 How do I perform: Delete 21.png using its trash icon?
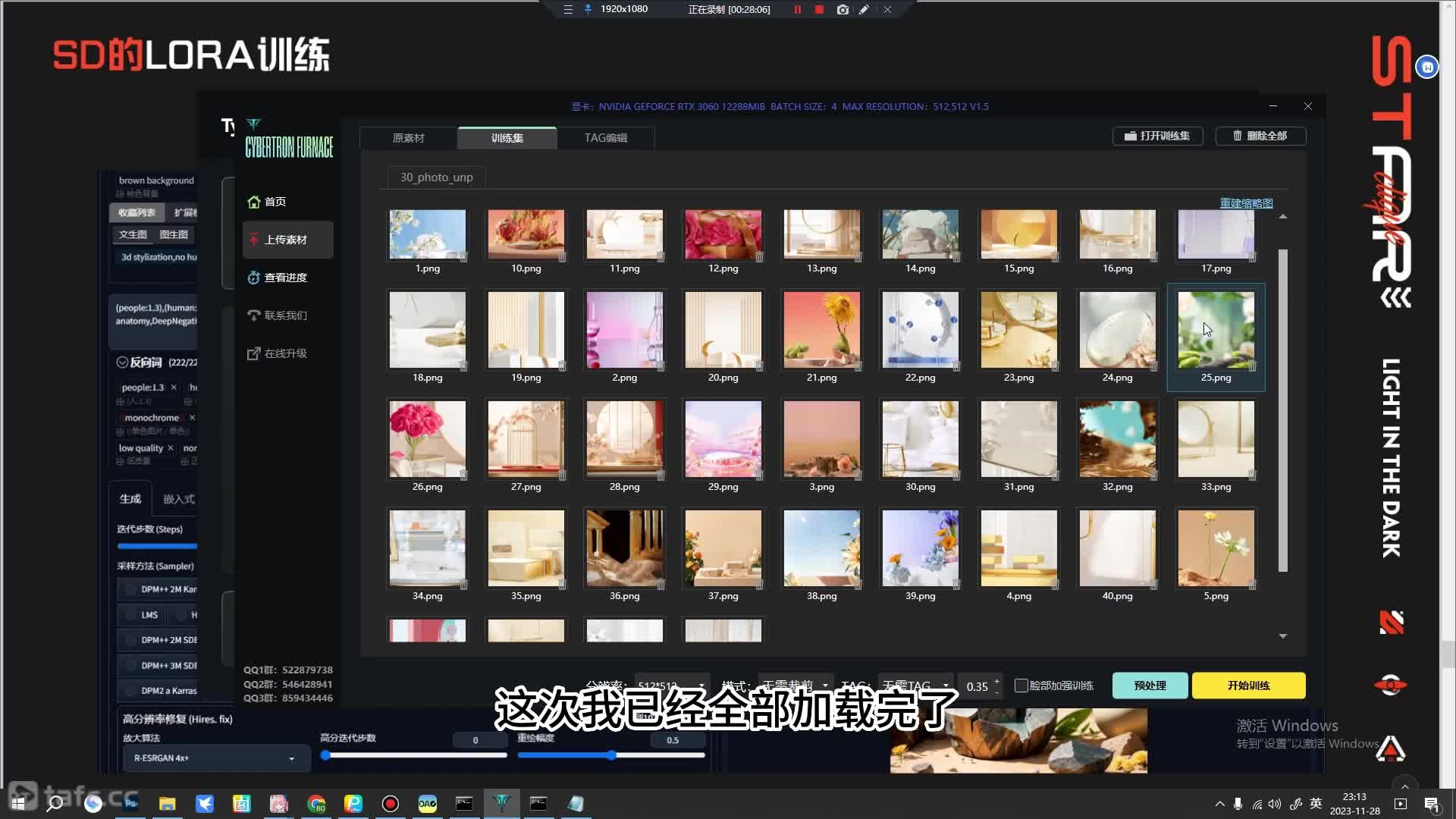(x=858, y=366)
